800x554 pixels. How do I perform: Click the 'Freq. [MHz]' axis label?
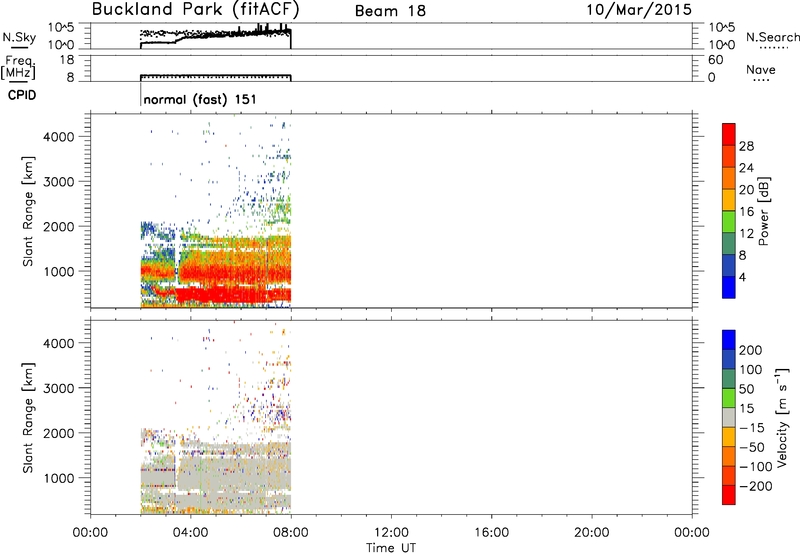(19, 68)
